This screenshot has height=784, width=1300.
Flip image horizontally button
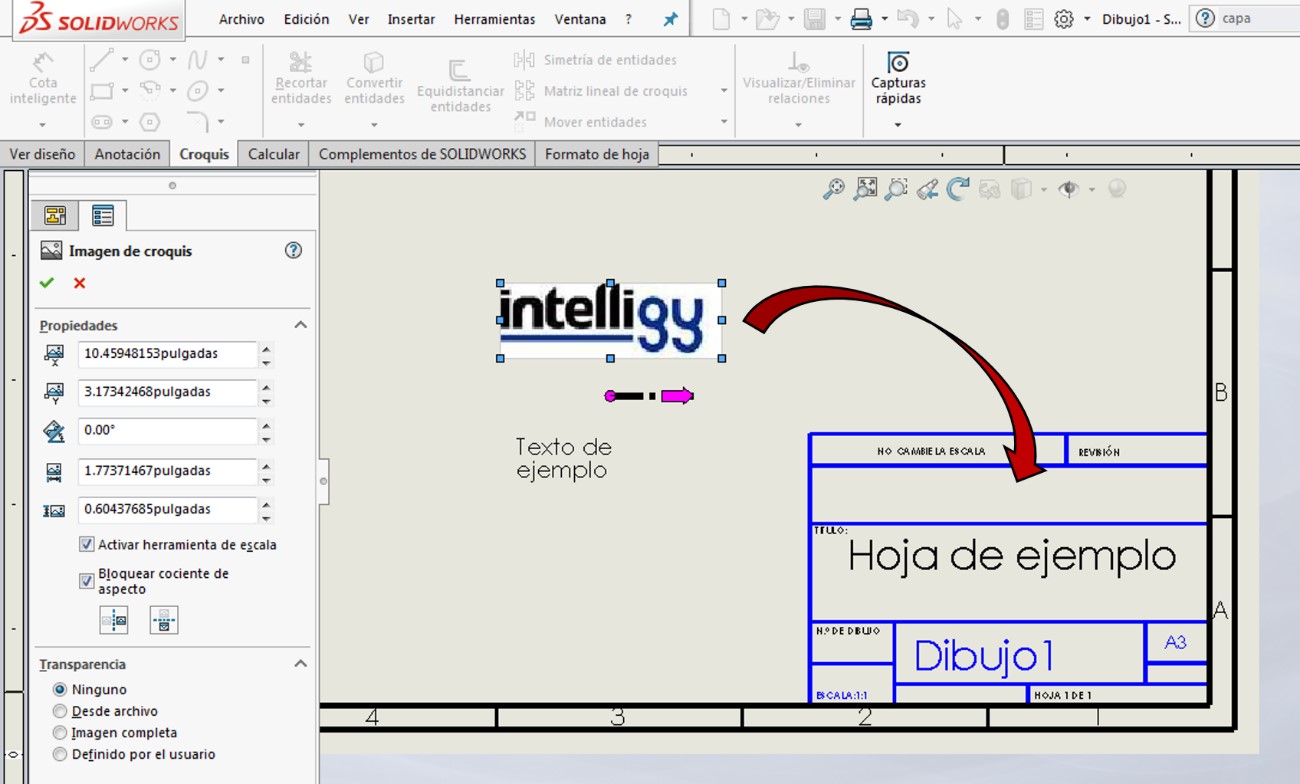pos(114,620)
